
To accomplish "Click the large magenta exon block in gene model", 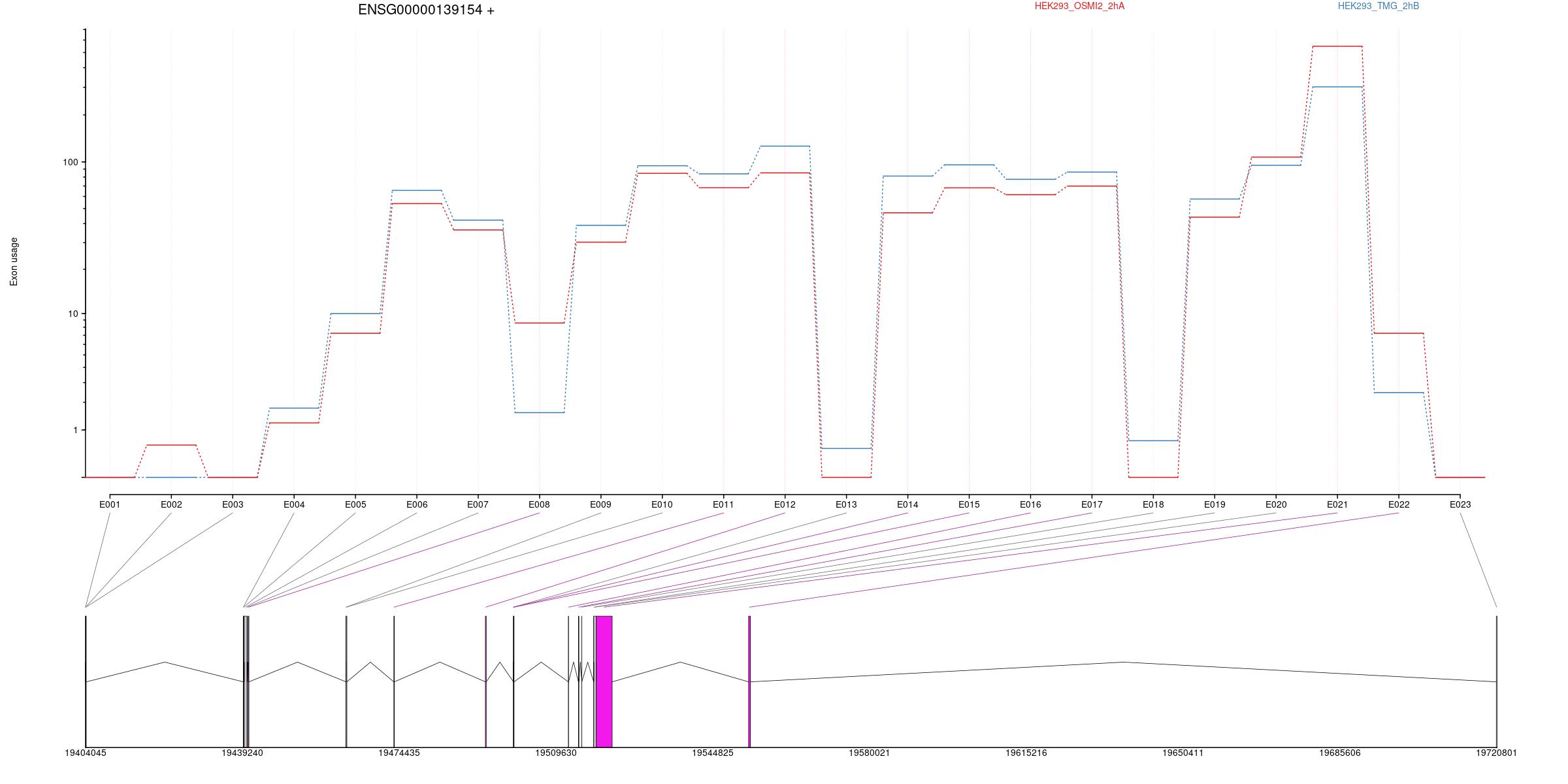I will click(x=604, y=681).
